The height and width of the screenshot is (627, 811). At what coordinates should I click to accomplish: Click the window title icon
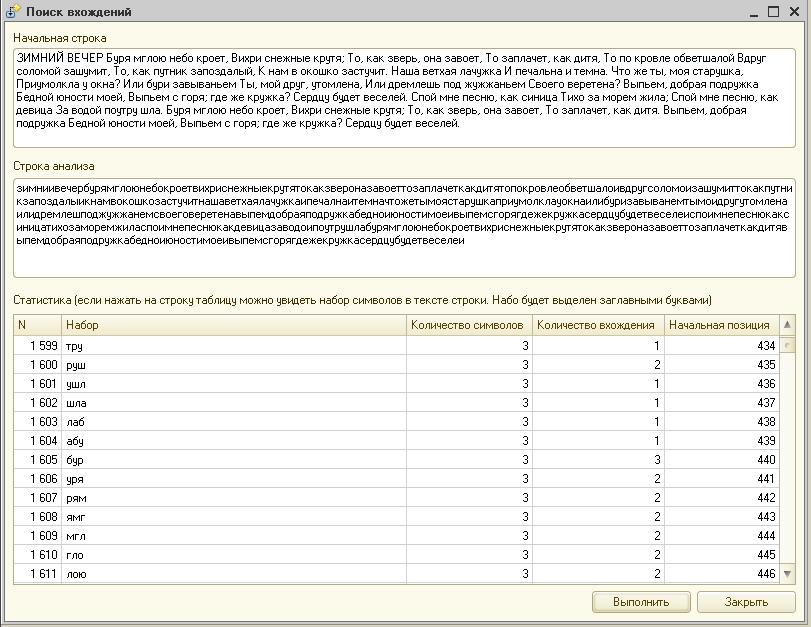click(x=12, y=11)
